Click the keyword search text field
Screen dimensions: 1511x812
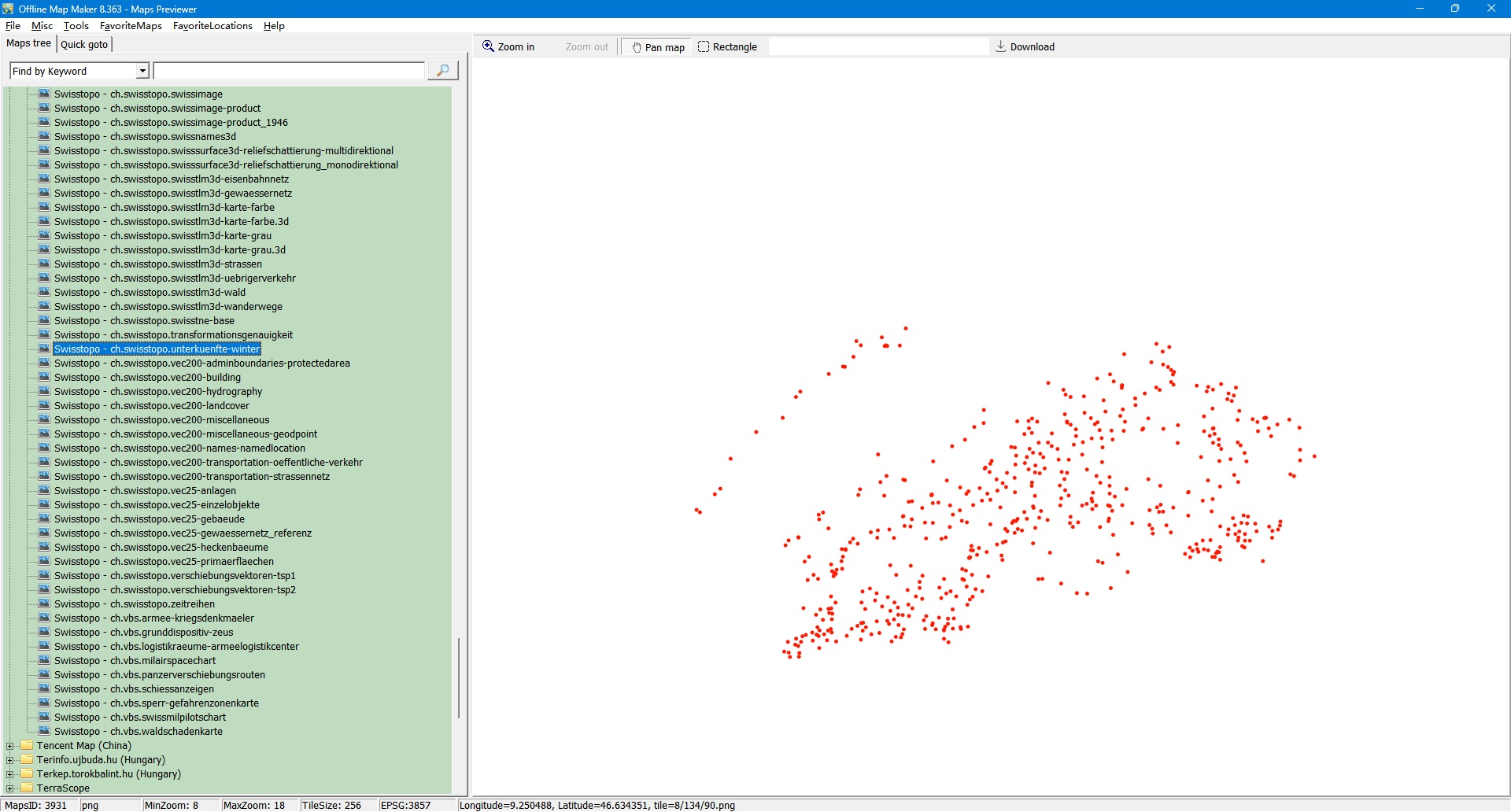(289, 72)
